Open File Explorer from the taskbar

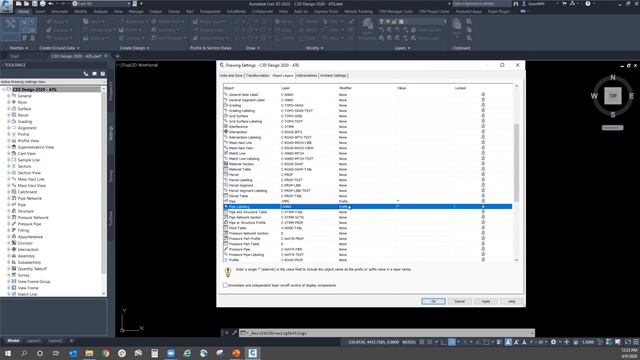coord(89,353)
